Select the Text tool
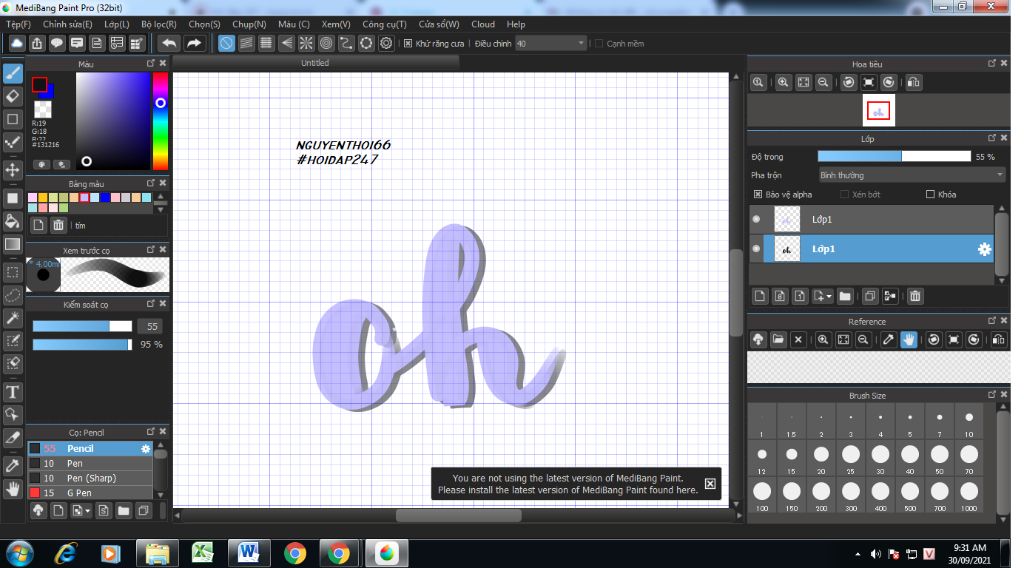Image resolution: width=1024 pixels, height=568 pixels. click(12, 392)
